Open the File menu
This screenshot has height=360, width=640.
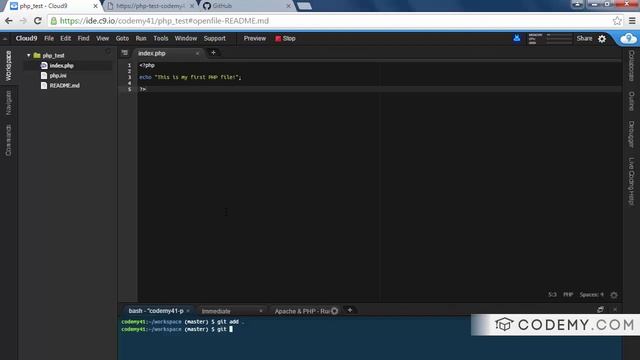click(x=49, y=38)
